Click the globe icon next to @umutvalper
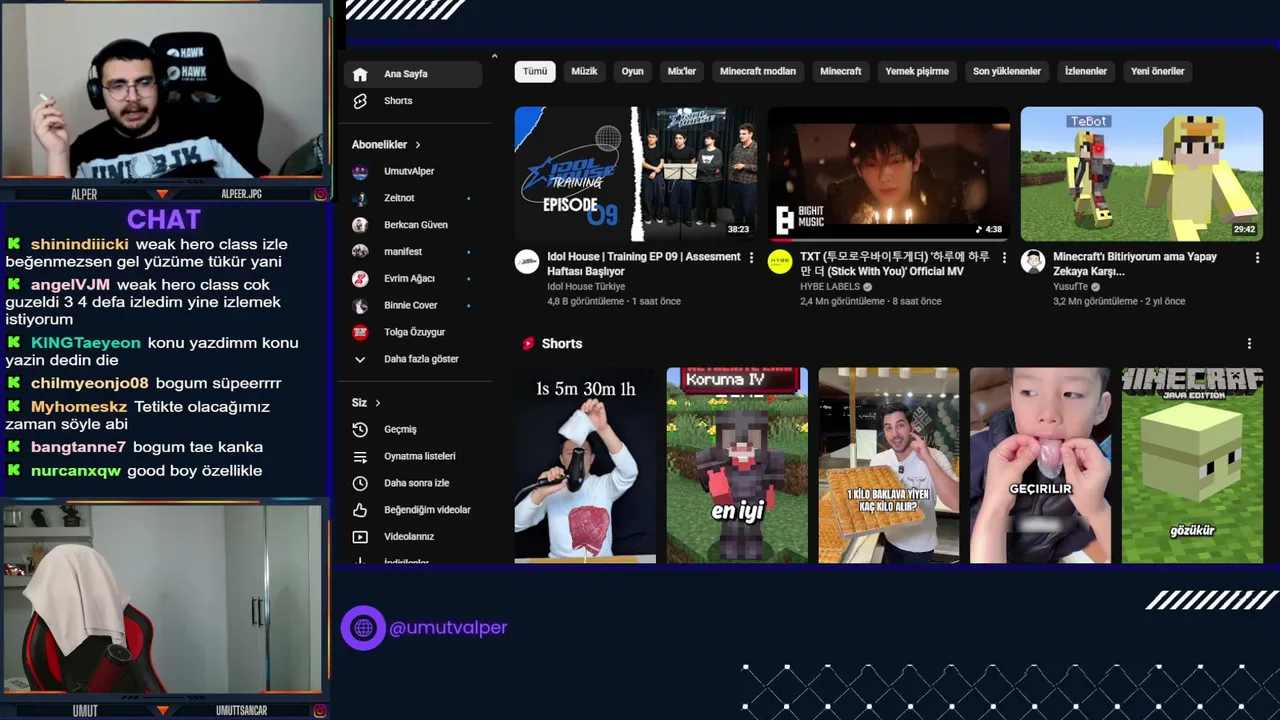Screen dimensions: 1280x720 click(363, 628)
